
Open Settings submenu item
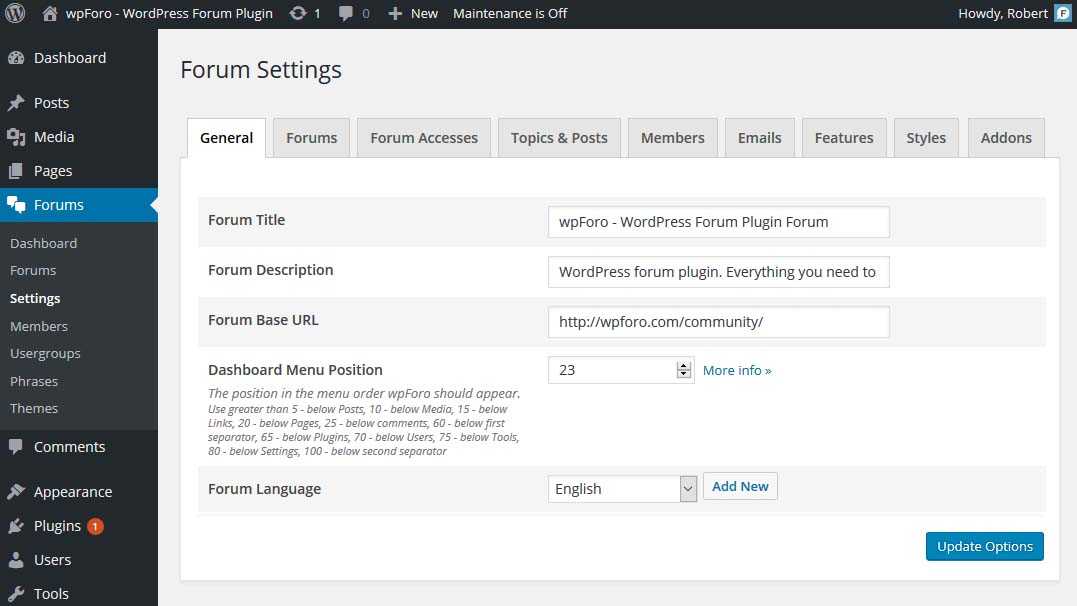pyautogui.click(x=35, y=298)
